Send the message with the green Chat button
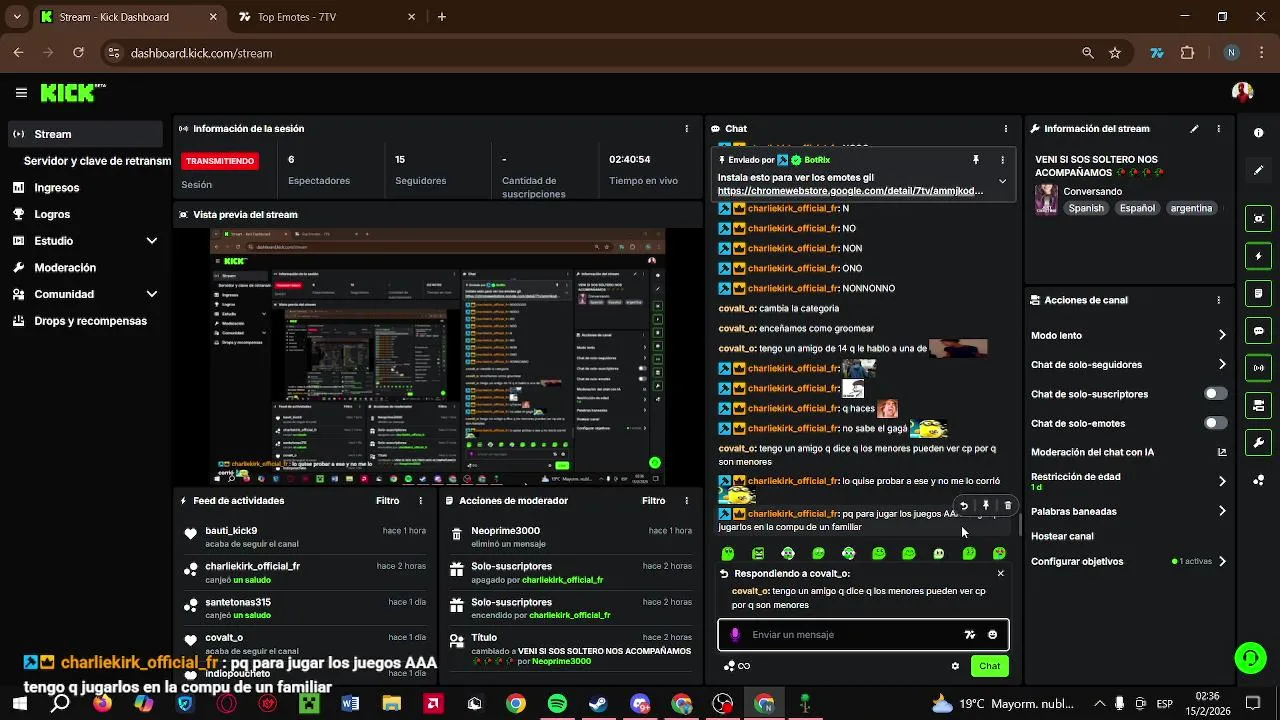This screenshot has height=720, width=1280. click(989, 666)
